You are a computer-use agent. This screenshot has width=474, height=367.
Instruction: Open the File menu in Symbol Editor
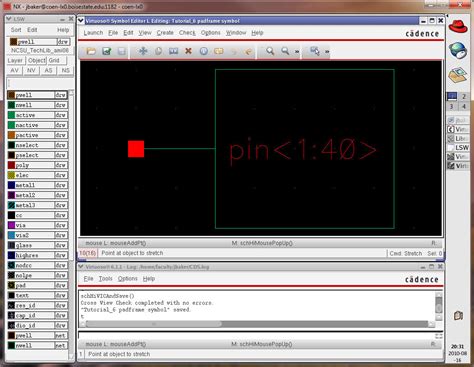click(x=113, y=33)
